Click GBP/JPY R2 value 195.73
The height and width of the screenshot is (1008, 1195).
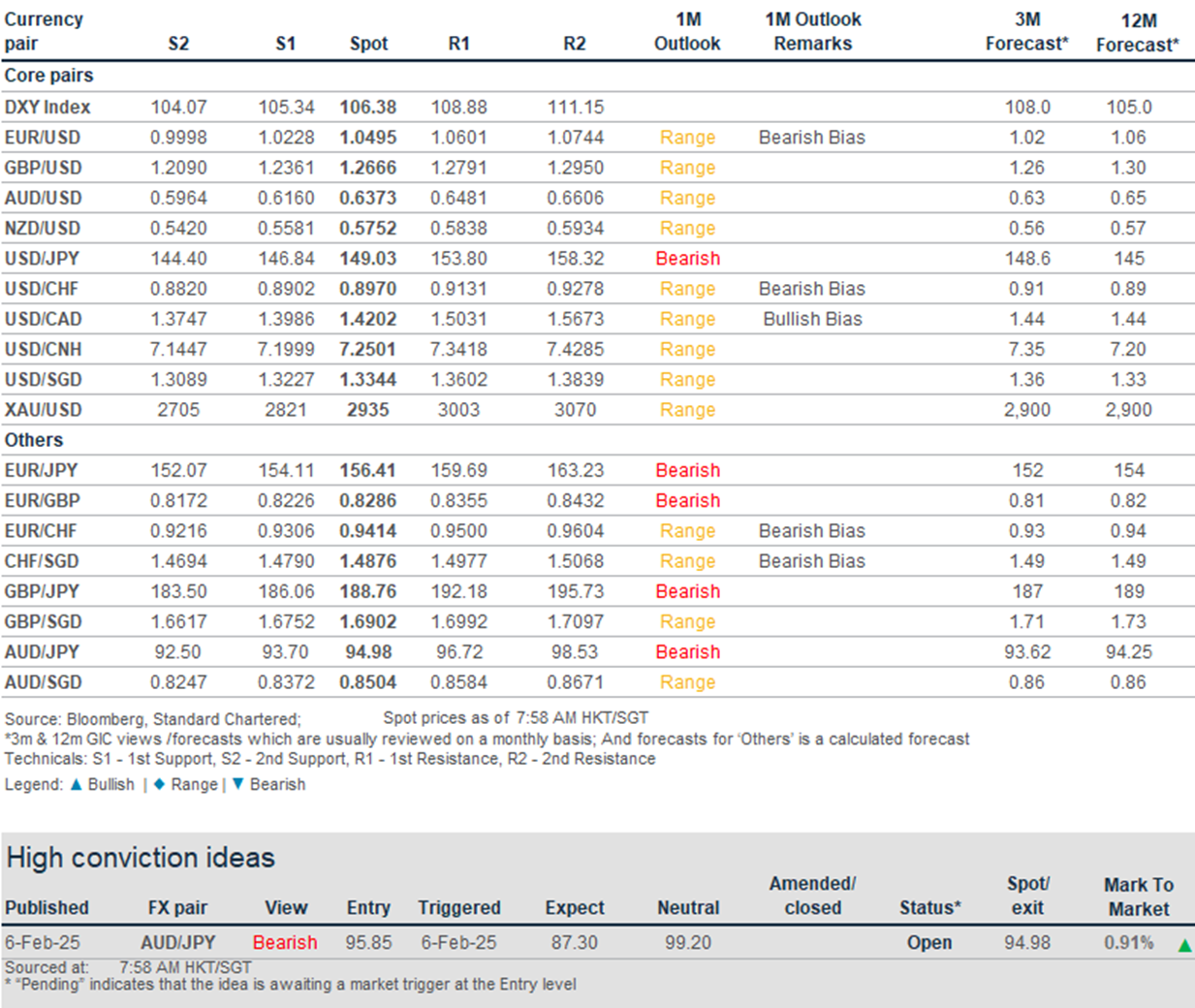tap(576, 591)
